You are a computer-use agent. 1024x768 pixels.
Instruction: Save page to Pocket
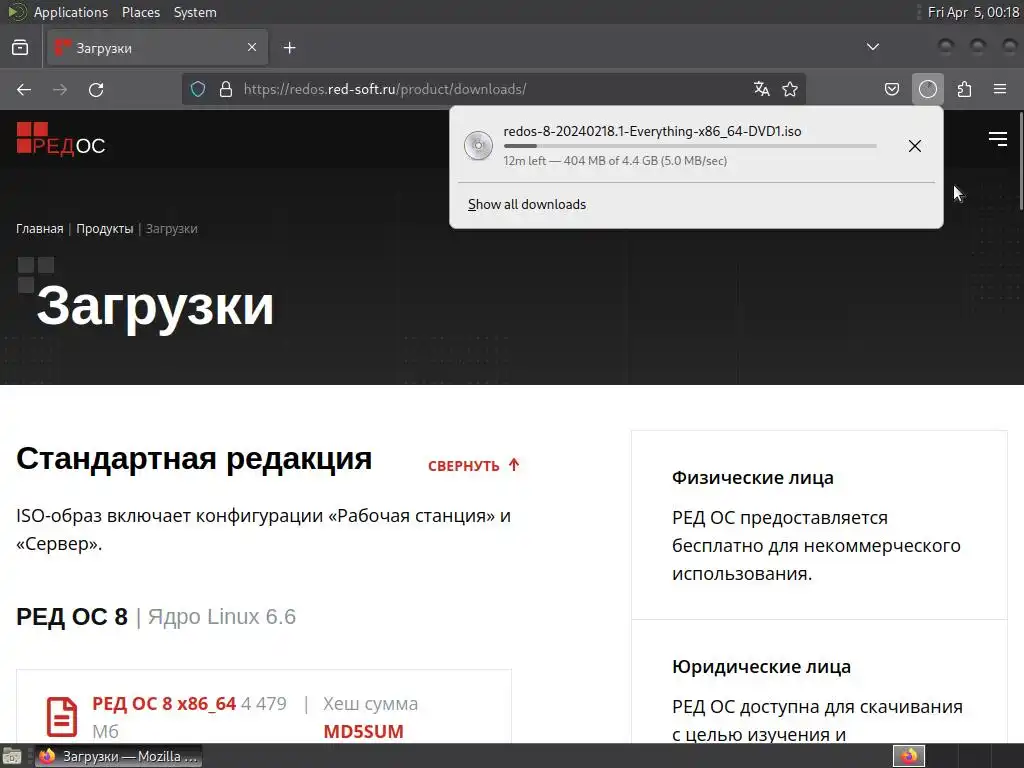(x=891, y=89)
